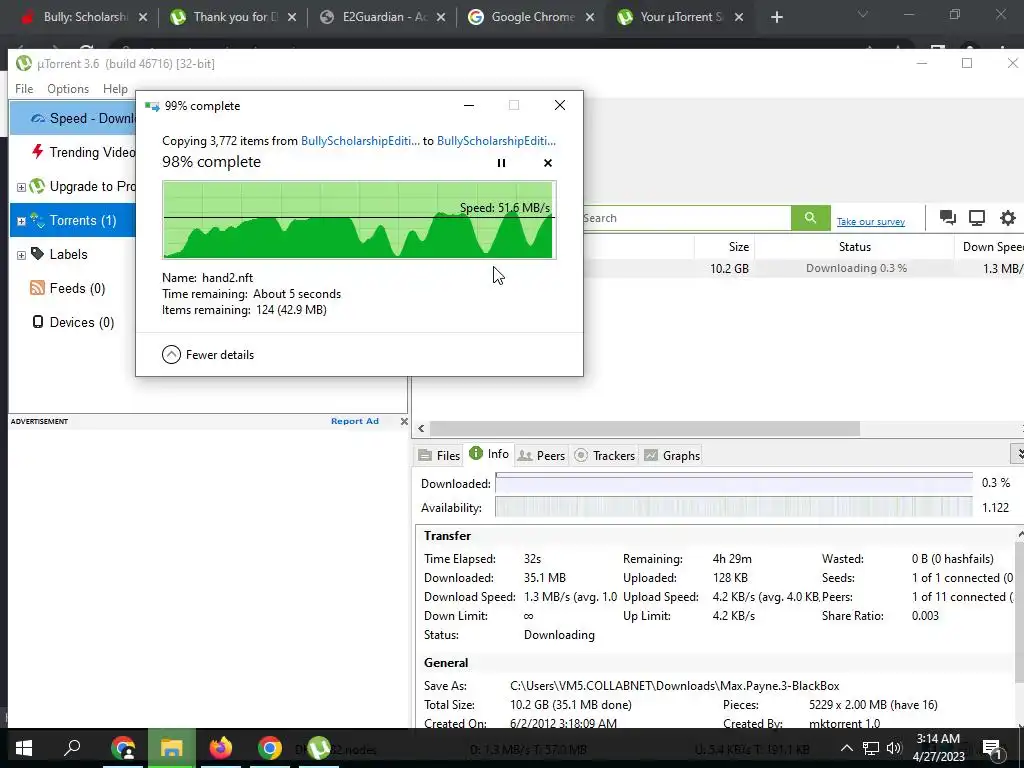Launch Firefox from the taskbar

pyautogui.click(x=221, y=748)
